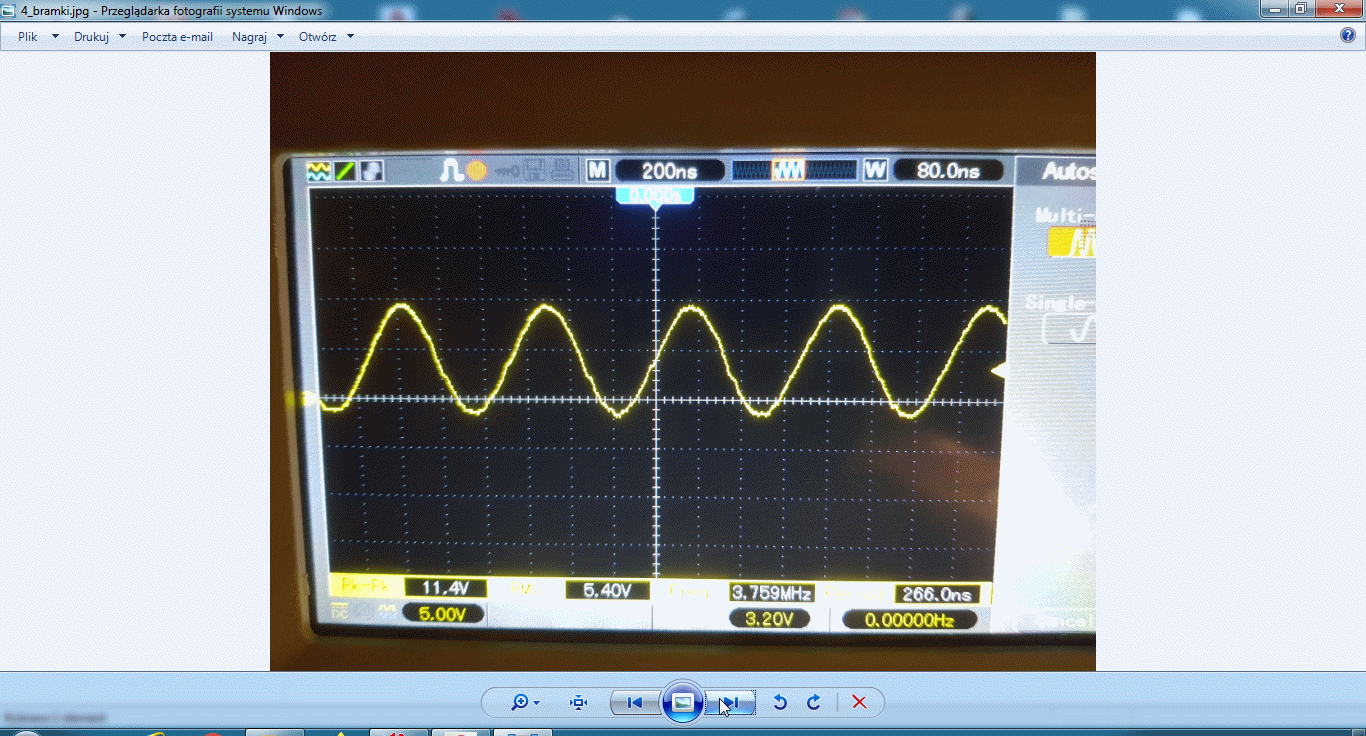
Task: Rotate the image counterclockwise
Action: coord(780,703)
